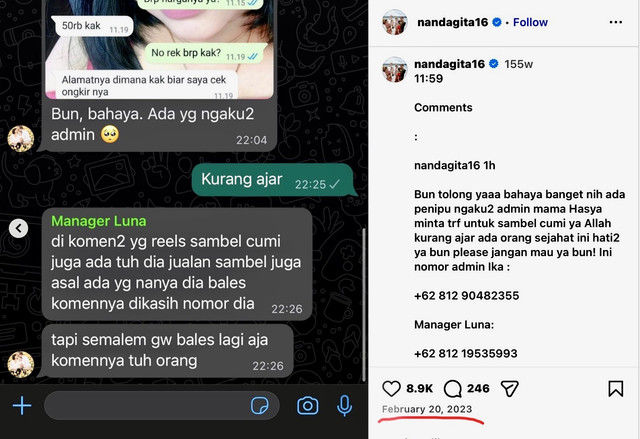
Task: Open the sticker icon in message field
Action: [x=260, y=406]
